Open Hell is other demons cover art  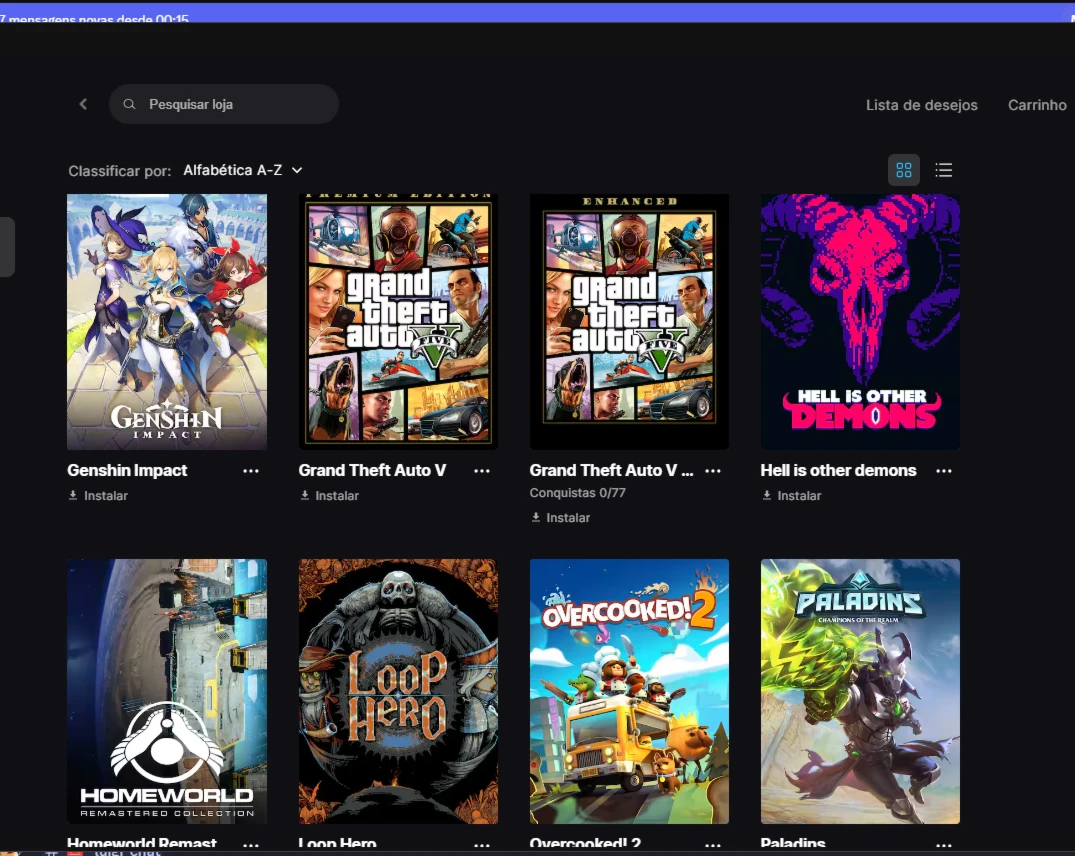(x=860, y=322)
